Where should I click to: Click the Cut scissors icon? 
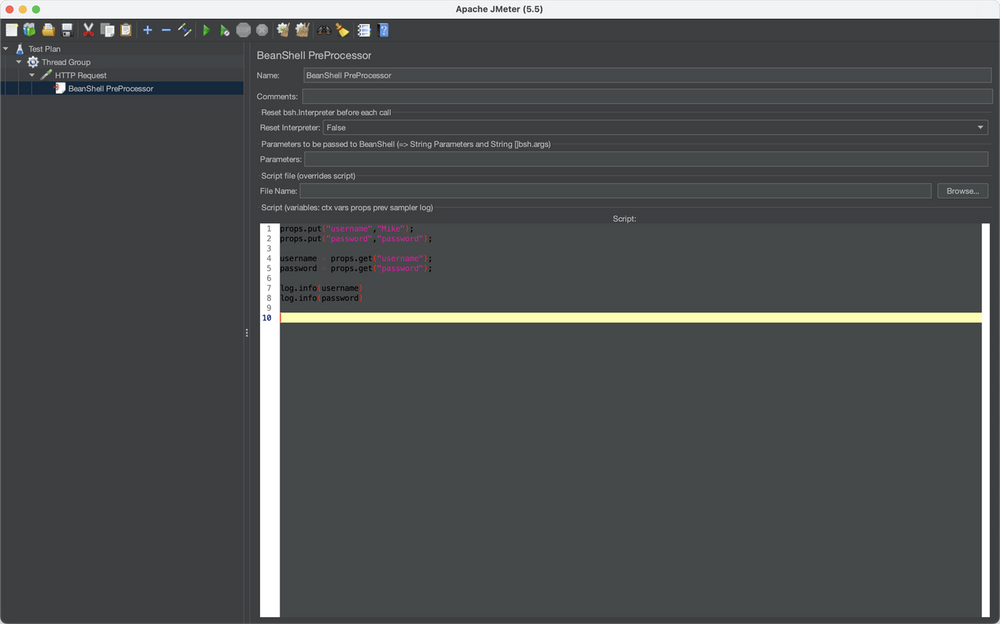tap(88, 30)
